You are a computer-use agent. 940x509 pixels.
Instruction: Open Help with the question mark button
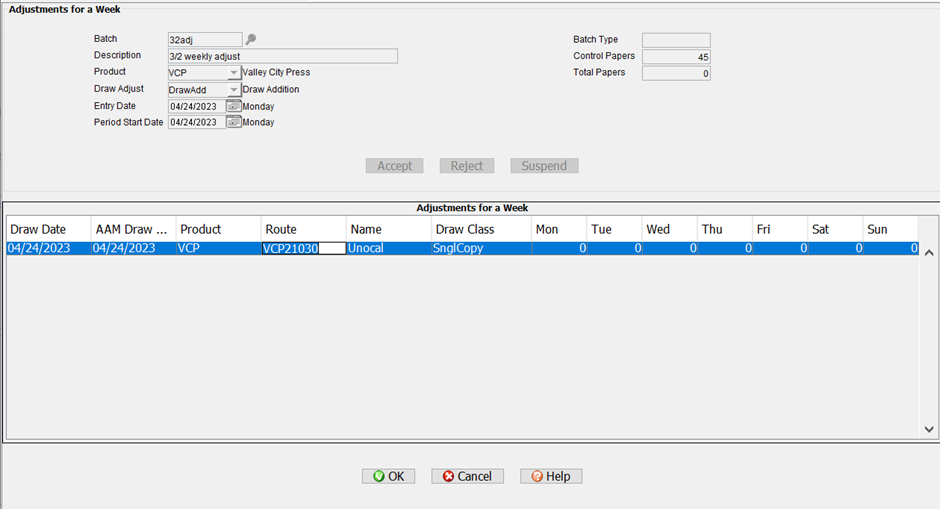550,476
